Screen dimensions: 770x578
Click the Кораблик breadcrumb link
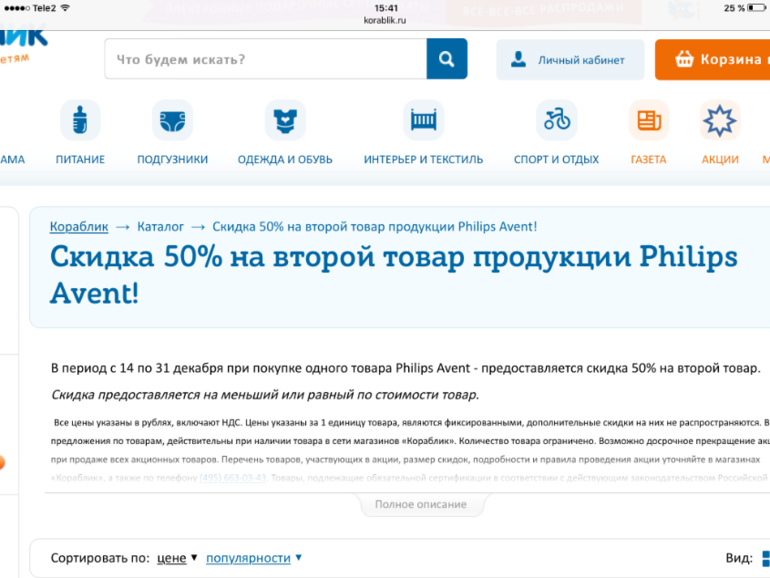click(79, 227)
